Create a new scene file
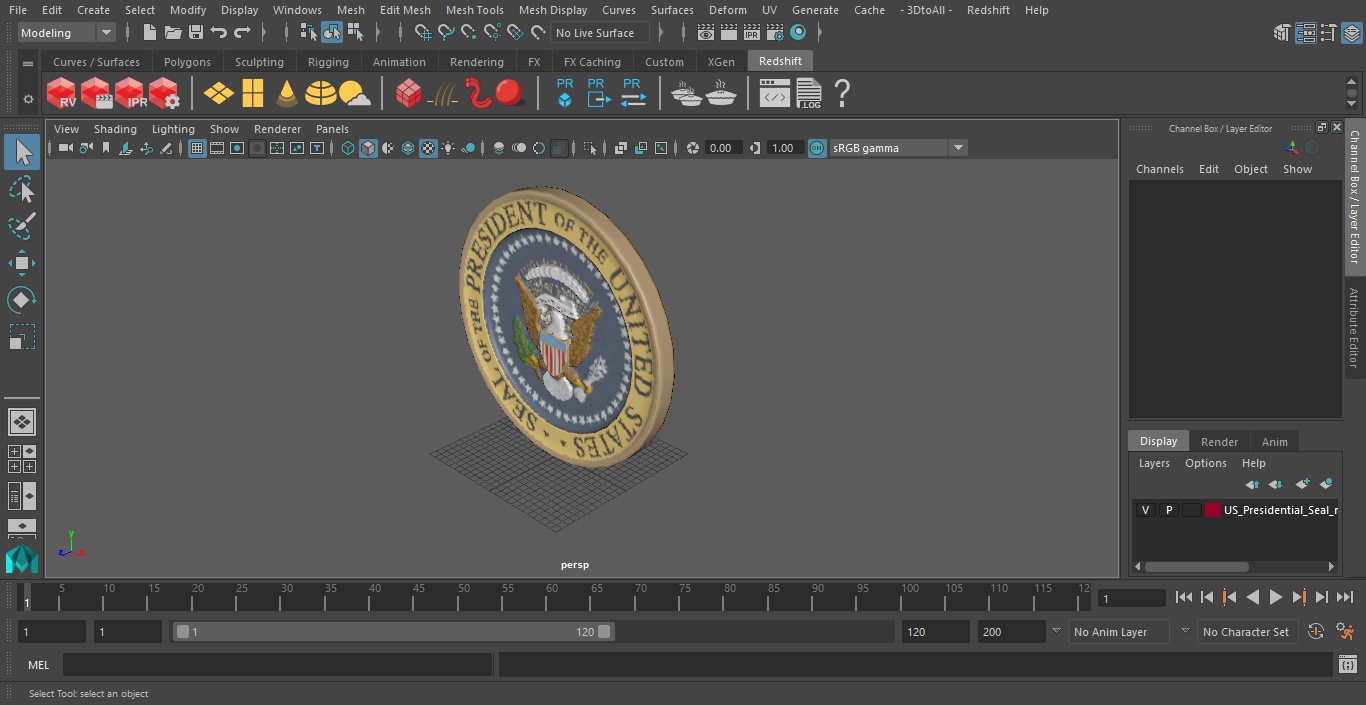Image resolution: width=1366 pixels, height=705 pixels. pos(149,33)
